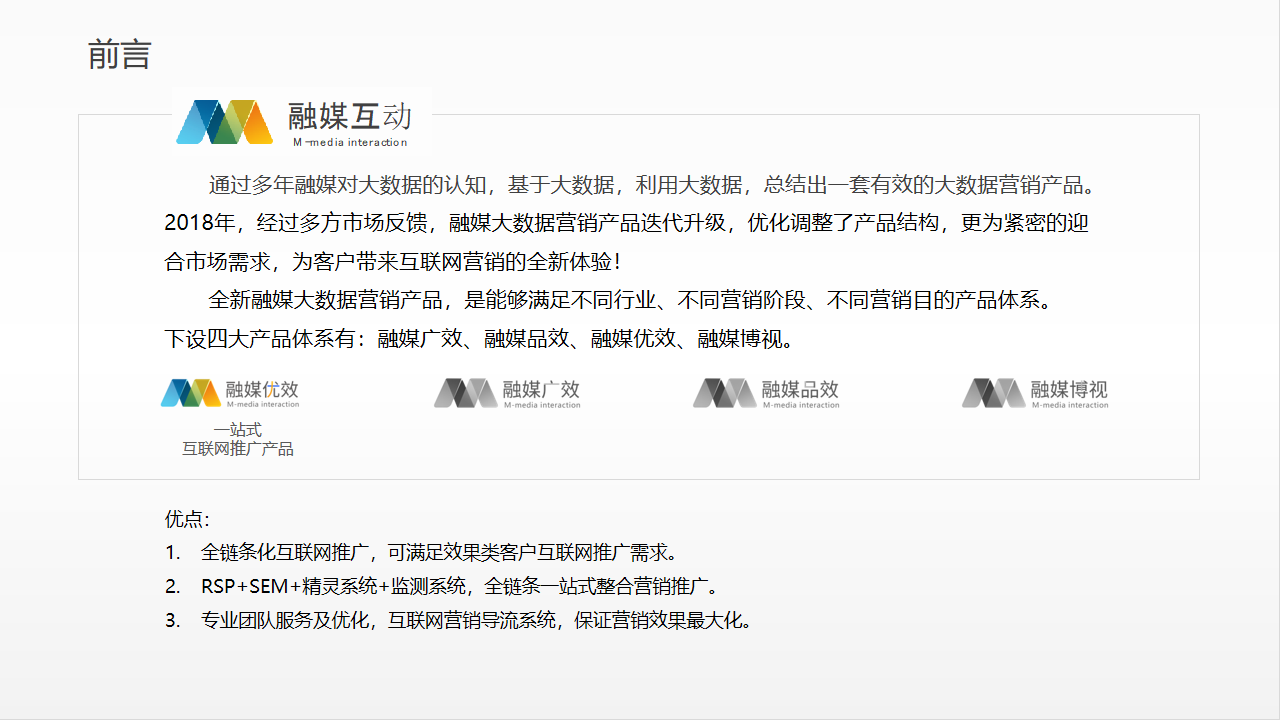Click the M-media interaction subtitle under 融媒互动
Image resolution: width=1280 pixels, height=720 pixels.
(350, 142)
